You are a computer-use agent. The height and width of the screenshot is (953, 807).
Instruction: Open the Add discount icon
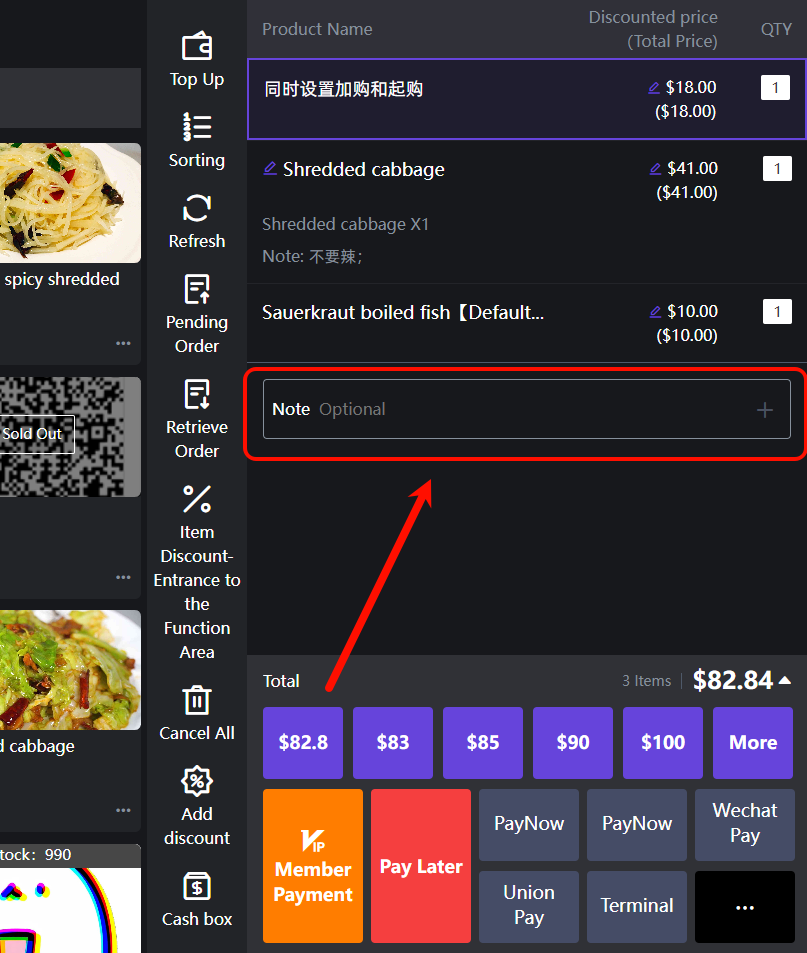197,781
